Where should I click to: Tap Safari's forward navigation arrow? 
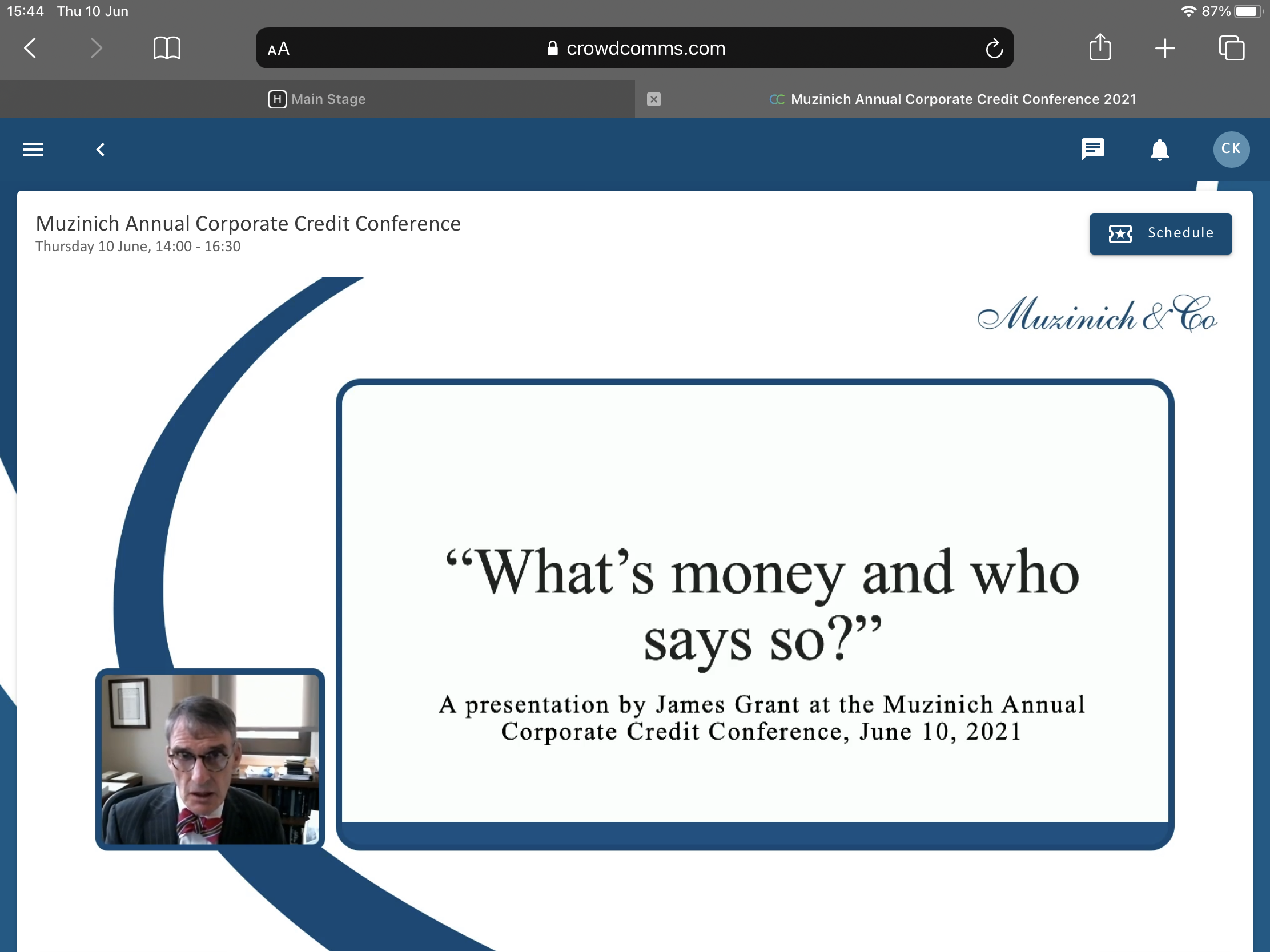96,48
